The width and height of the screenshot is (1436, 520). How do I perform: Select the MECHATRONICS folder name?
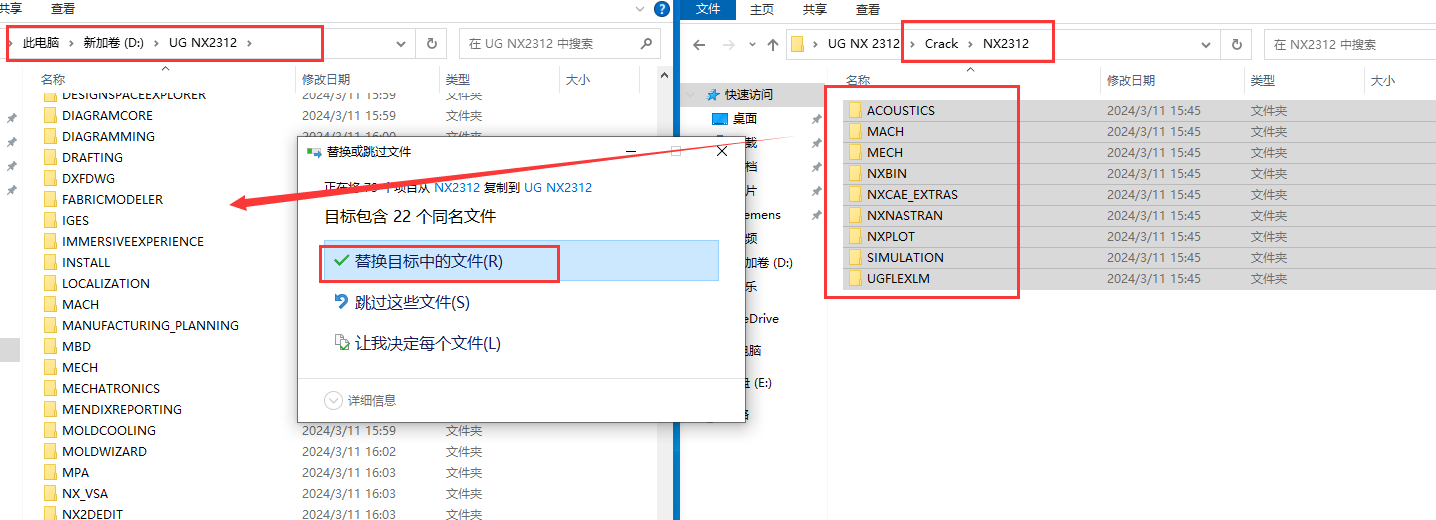(x=111, y=388)
